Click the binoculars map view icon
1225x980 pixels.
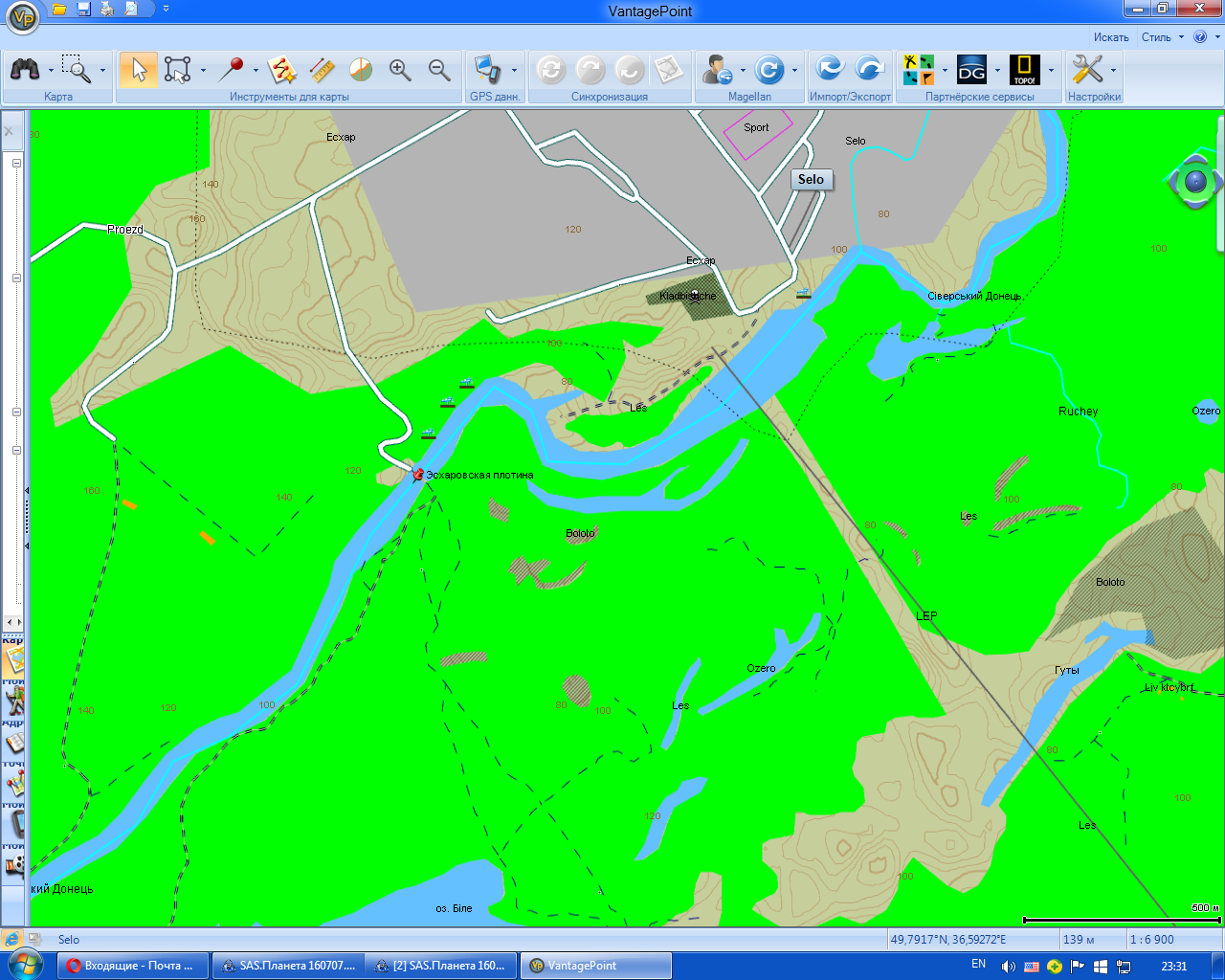click(25, 70)
